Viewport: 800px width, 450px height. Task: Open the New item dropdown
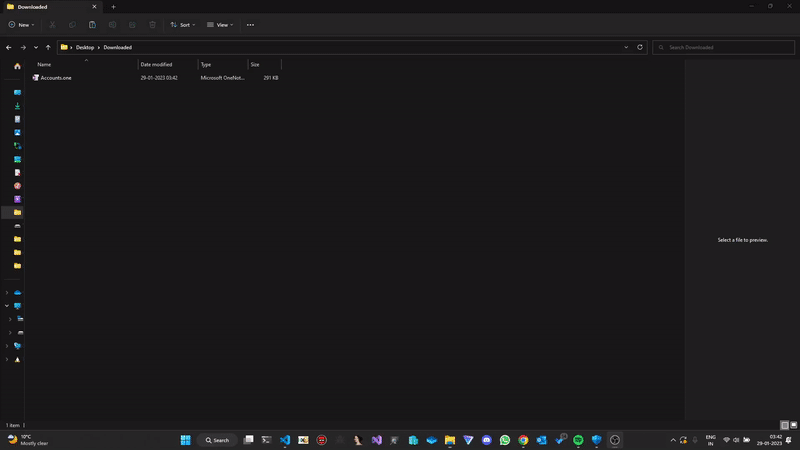pos(21,24)
